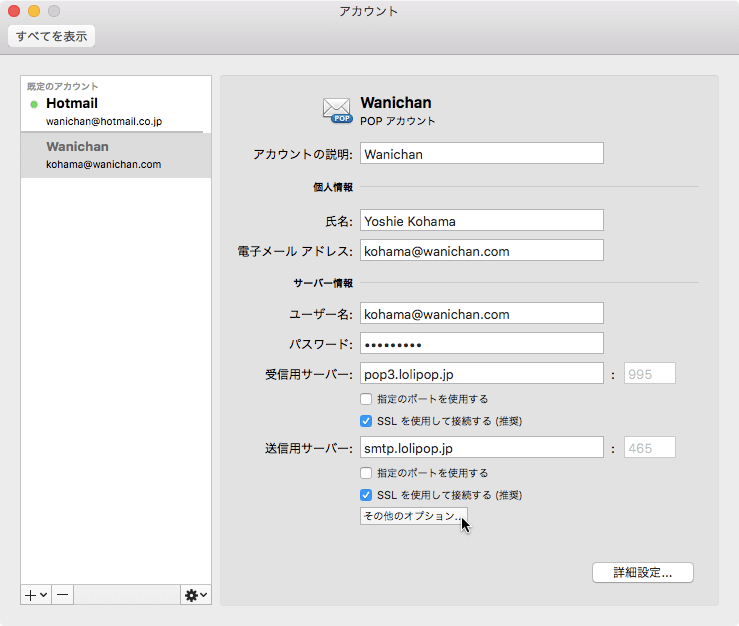Click the email address field
This screenshot has width=739, height=626.
point(481,251)
